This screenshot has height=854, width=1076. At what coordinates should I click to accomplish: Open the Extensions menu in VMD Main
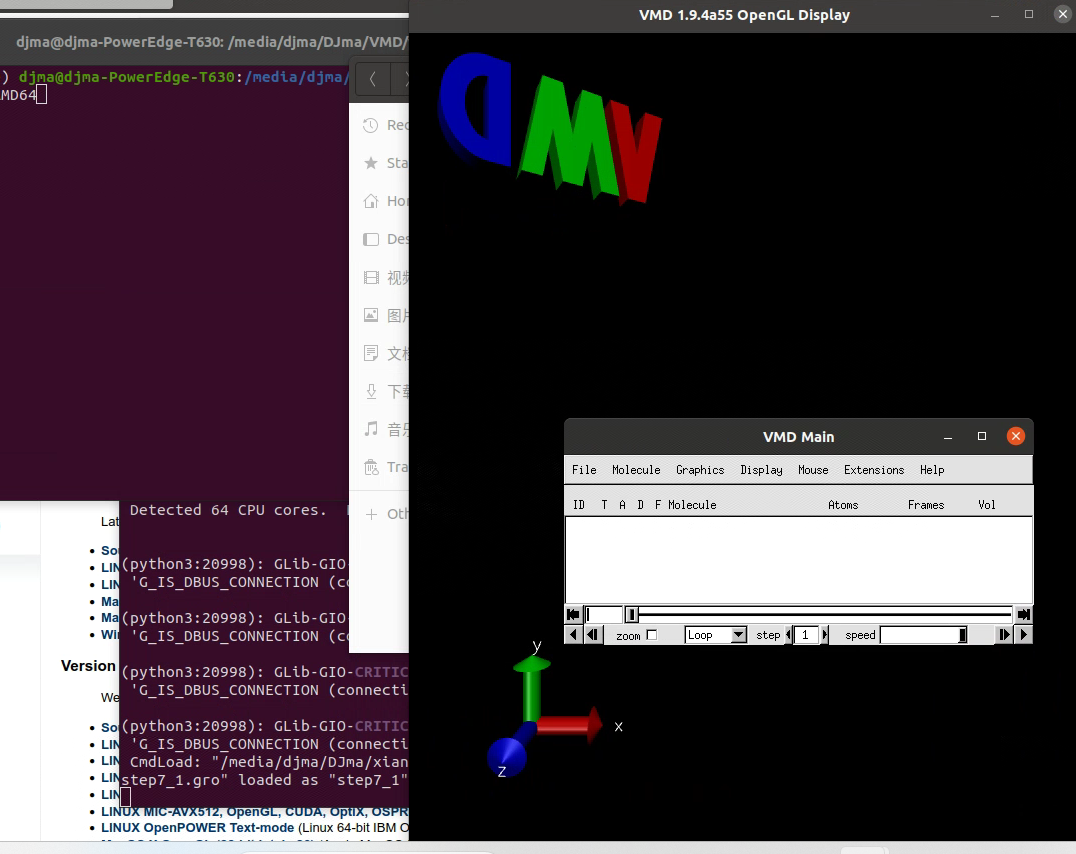[x=873, y=470]
